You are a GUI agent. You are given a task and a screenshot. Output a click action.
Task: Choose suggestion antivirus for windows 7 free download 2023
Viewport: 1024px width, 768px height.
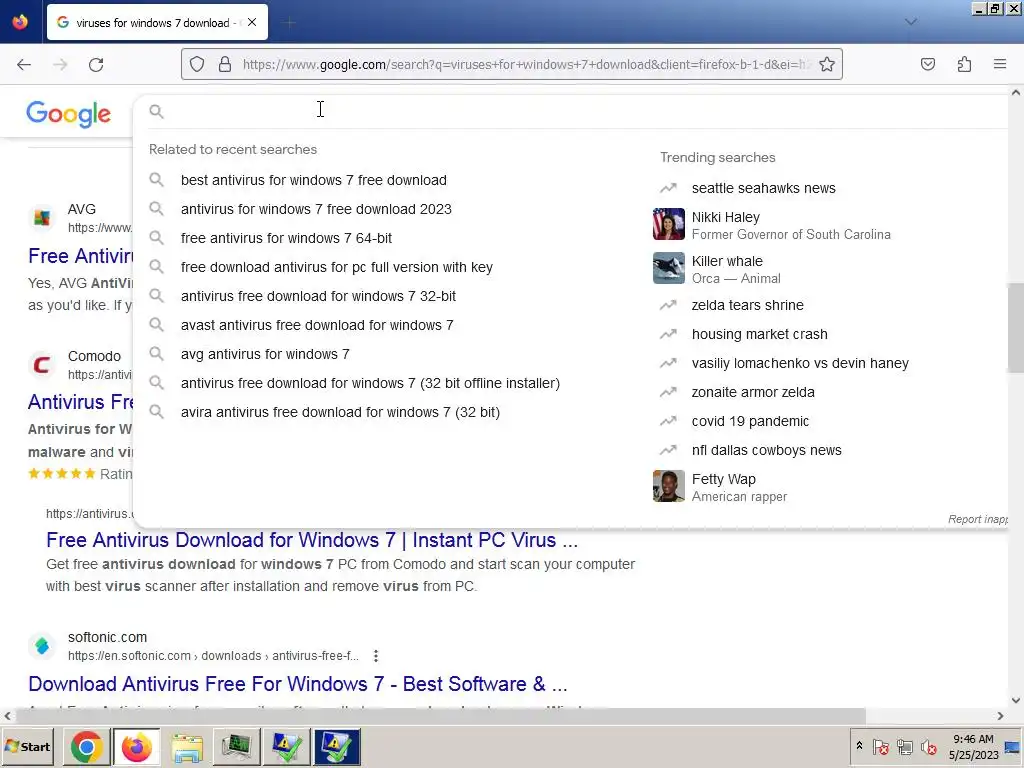coord(316,209)
